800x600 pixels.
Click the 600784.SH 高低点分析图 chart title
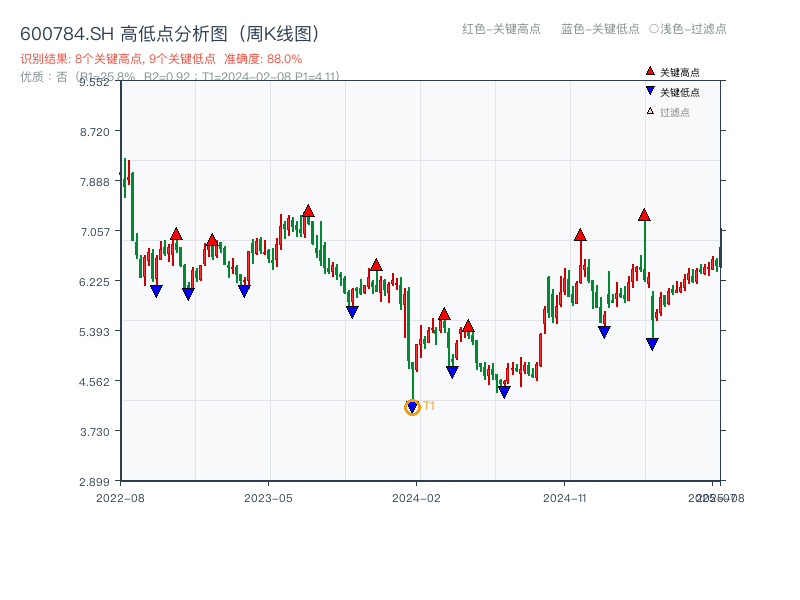tap(170, 34)
